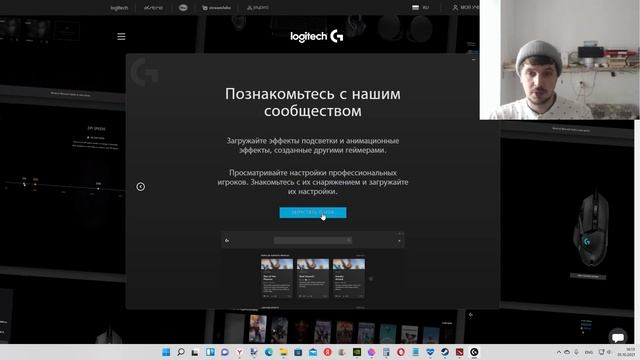Switch to Logitech G HUB on the taskbar

474,352
